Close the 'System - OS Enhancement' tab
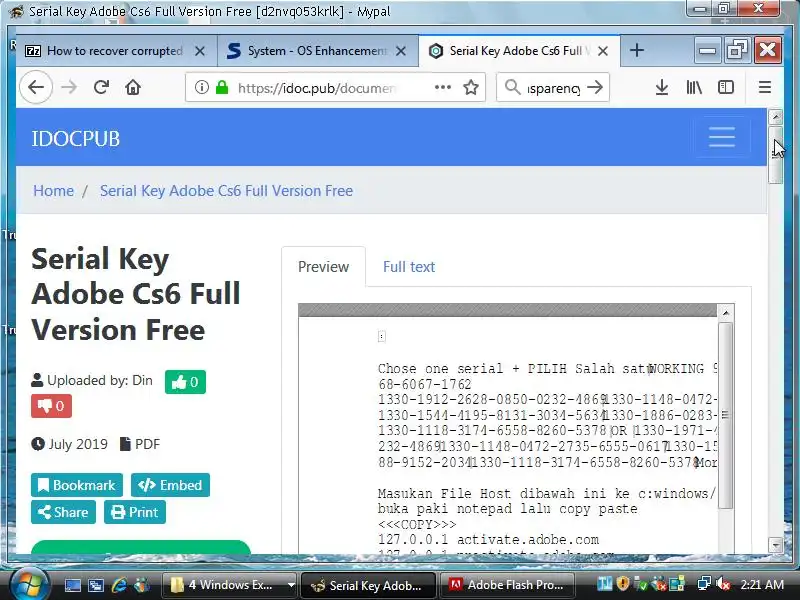The width and height of the screenshot is (800, 600). coord(401,51)
